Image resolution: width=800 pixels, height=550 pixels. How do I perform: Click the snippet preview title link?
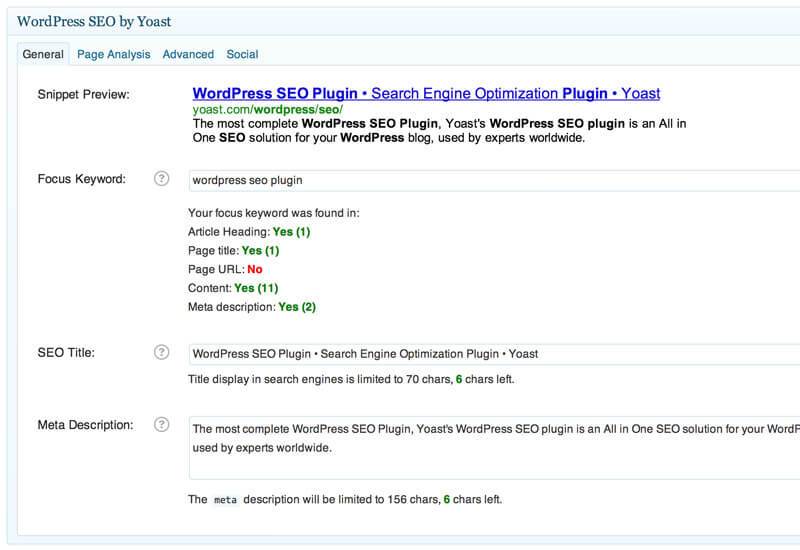click(x=426, y=93)
